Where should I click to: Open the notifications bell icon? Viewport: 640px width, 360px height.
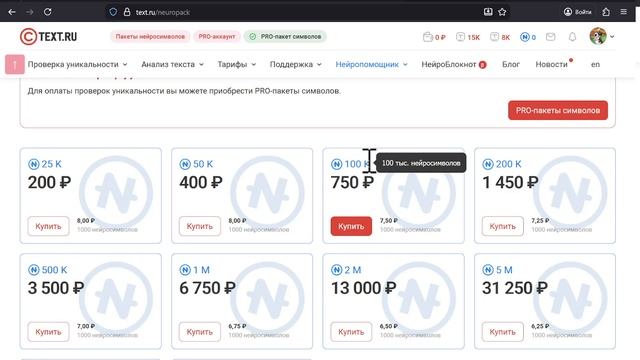[572, 37]
